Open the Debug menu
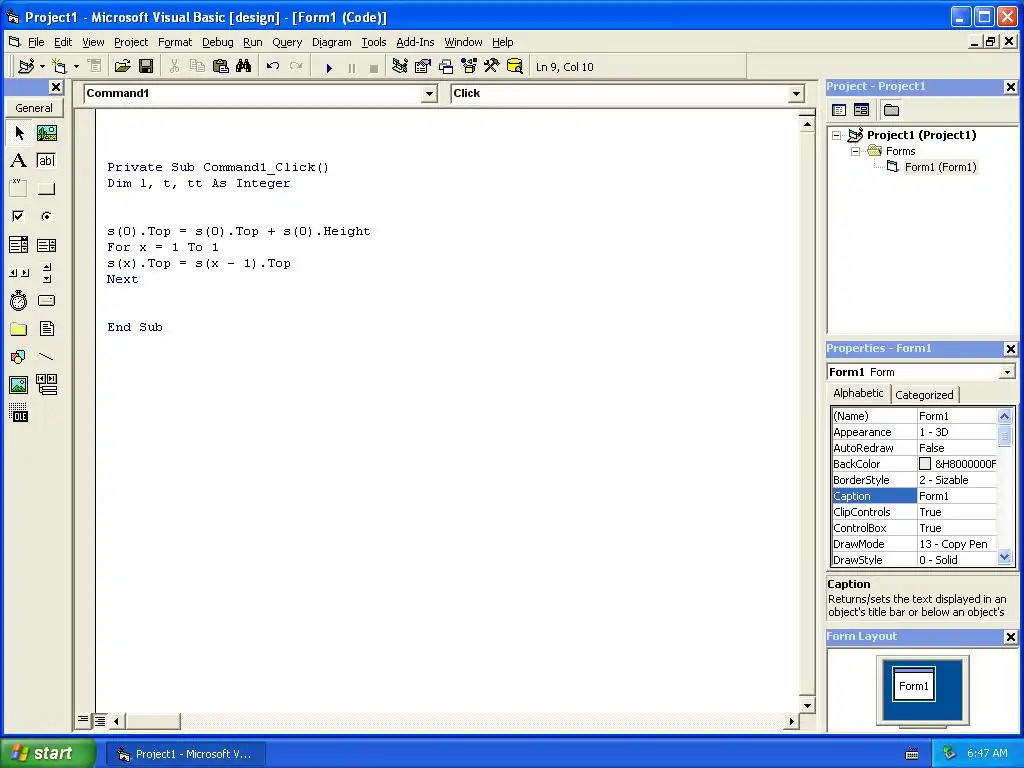 pyautogui.click(x=217, y=42)
